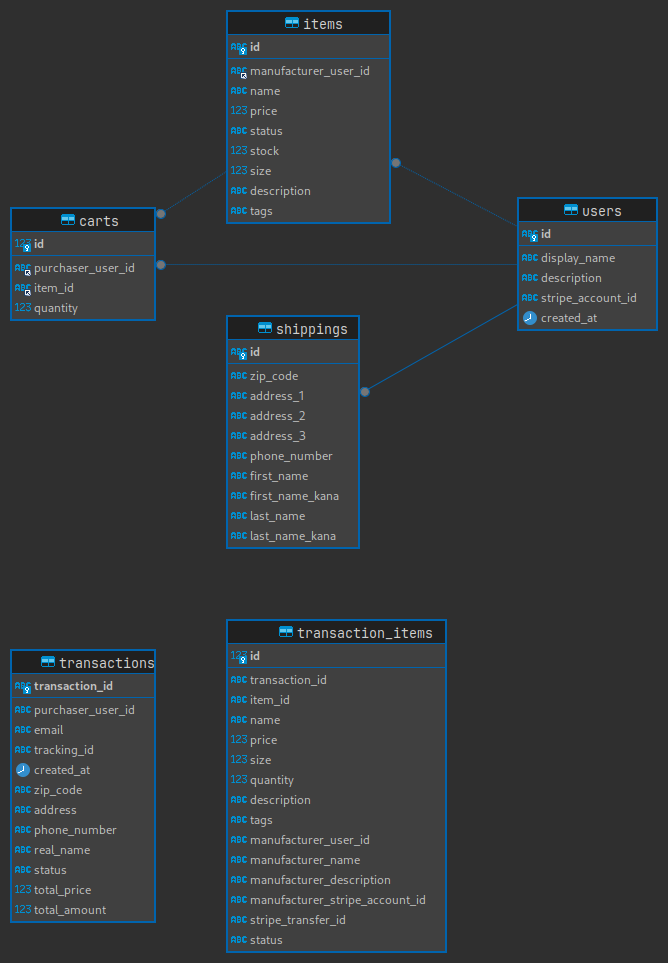This screenshot has width=668, height=963.
Task: Click the key icon of the shippings id column
Action: [239, 352]
